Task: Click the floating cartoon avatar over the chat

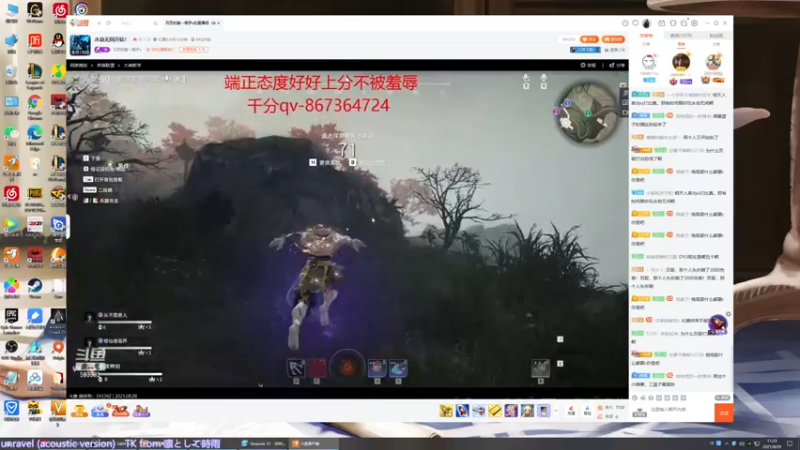Action: [x=718, y=323]
